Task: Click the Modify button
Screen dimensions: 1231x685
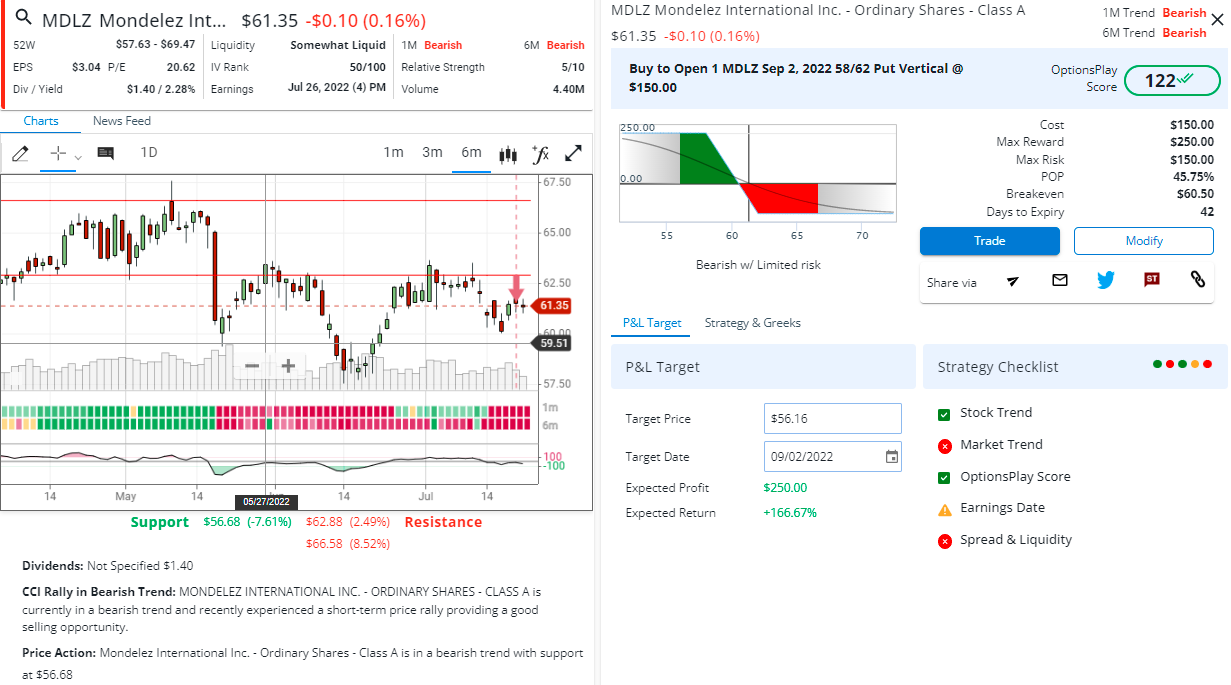Action: [x=1144, y=241]
